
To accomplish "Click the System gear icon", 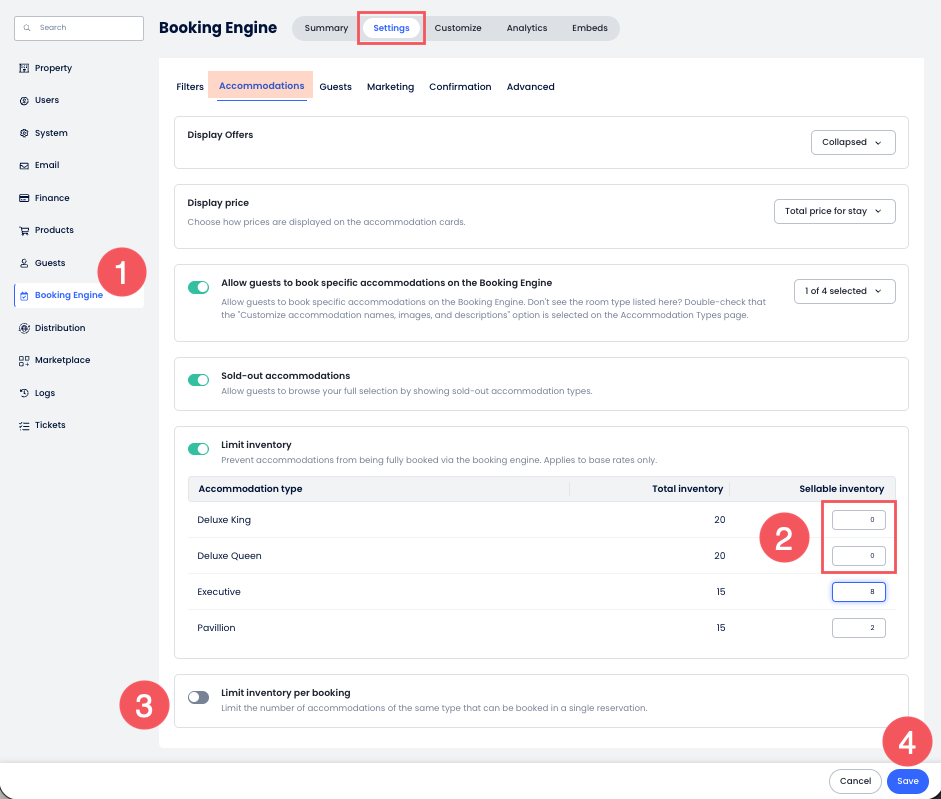I will coord(24,133).
